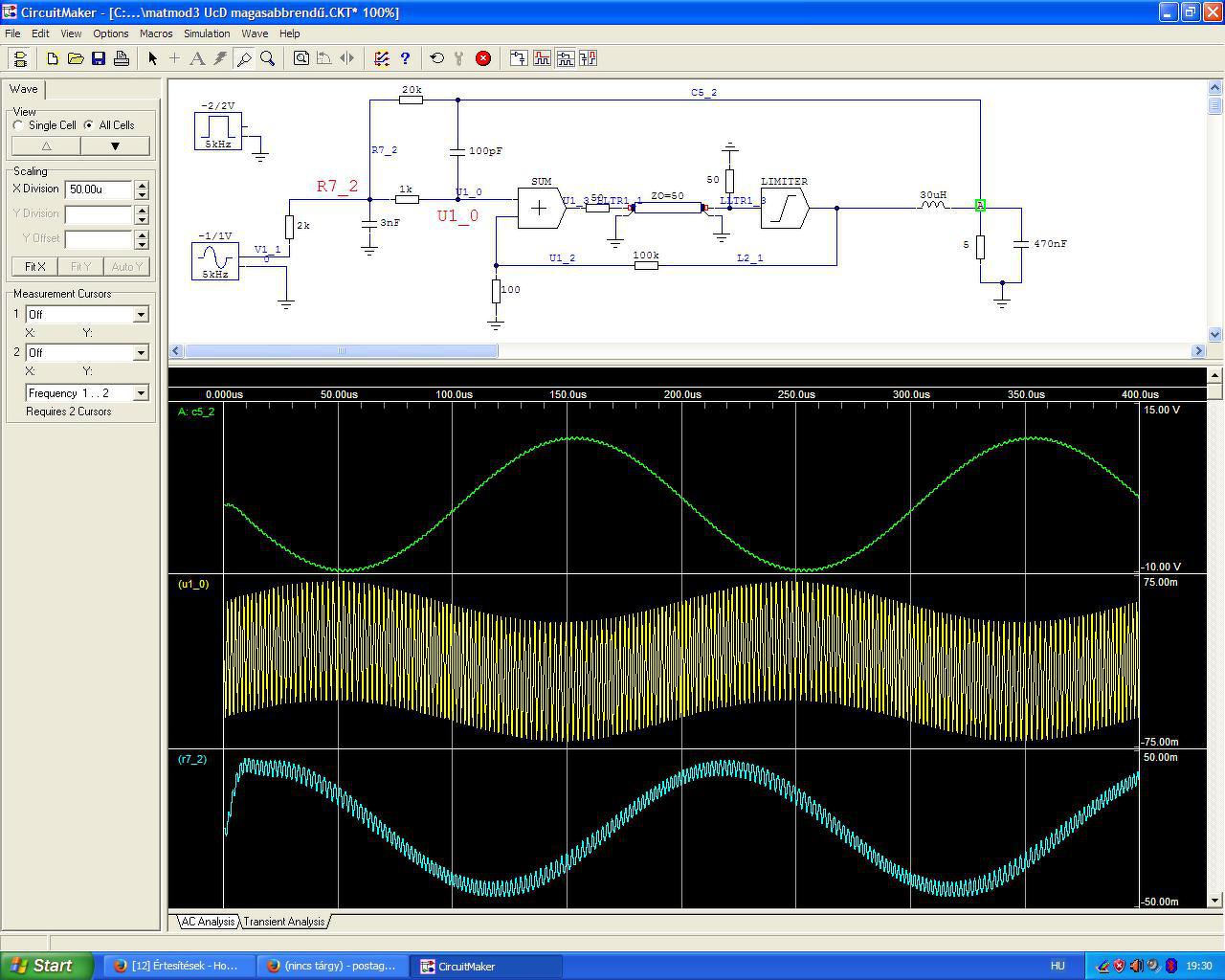
Task: Click the blue question mark Help icon
Action: [x=405, y=58]
